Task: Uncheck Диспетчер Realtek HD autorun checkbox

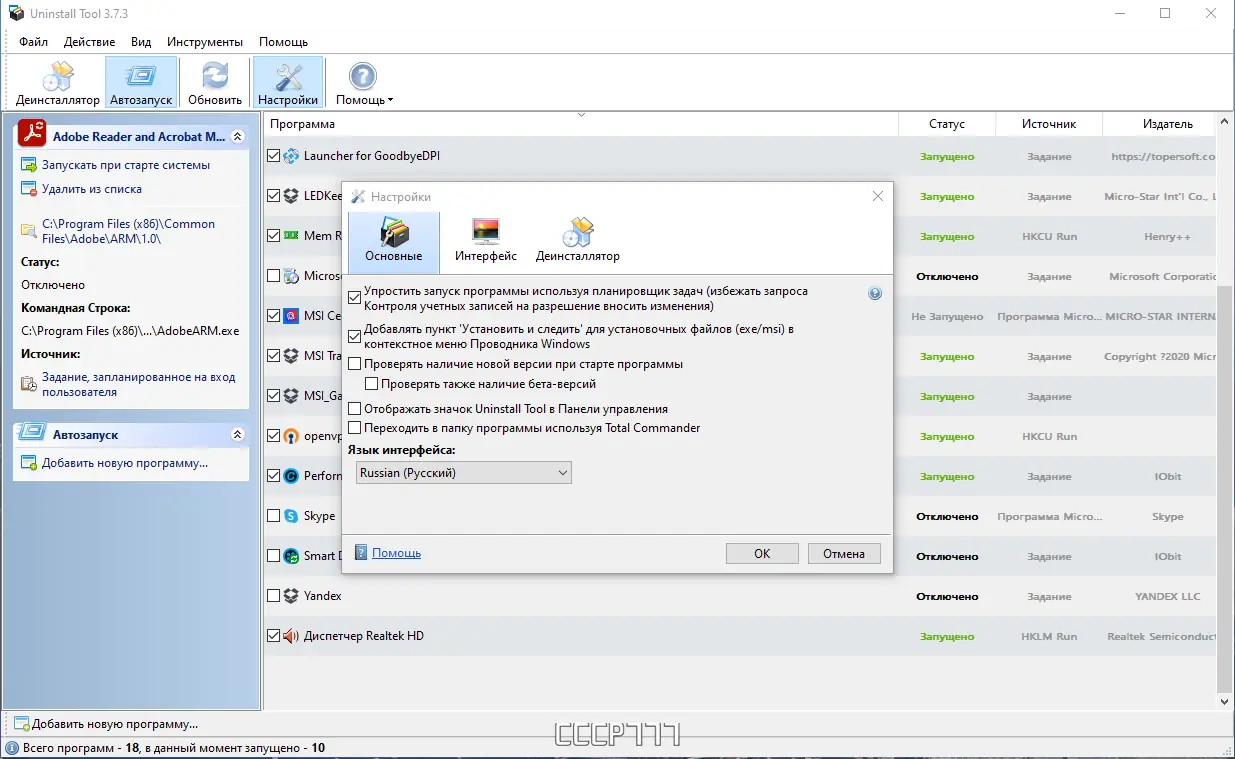Action: coord(274,636)
